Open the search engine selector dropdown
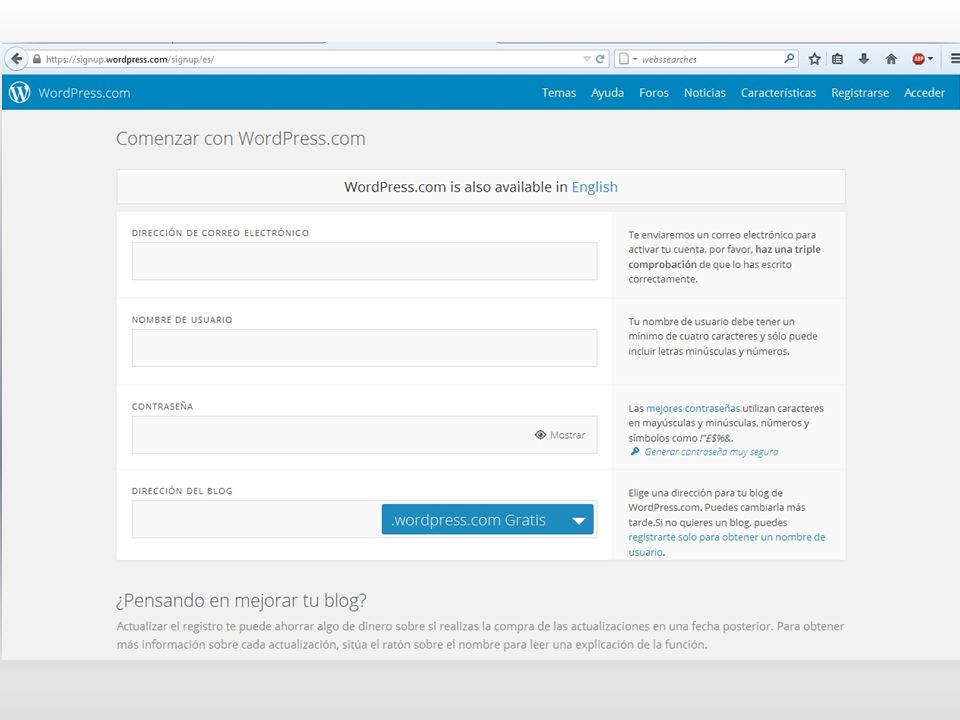This screenshot has width=960, height=720. pyautogui.click(x=628, y=59)
